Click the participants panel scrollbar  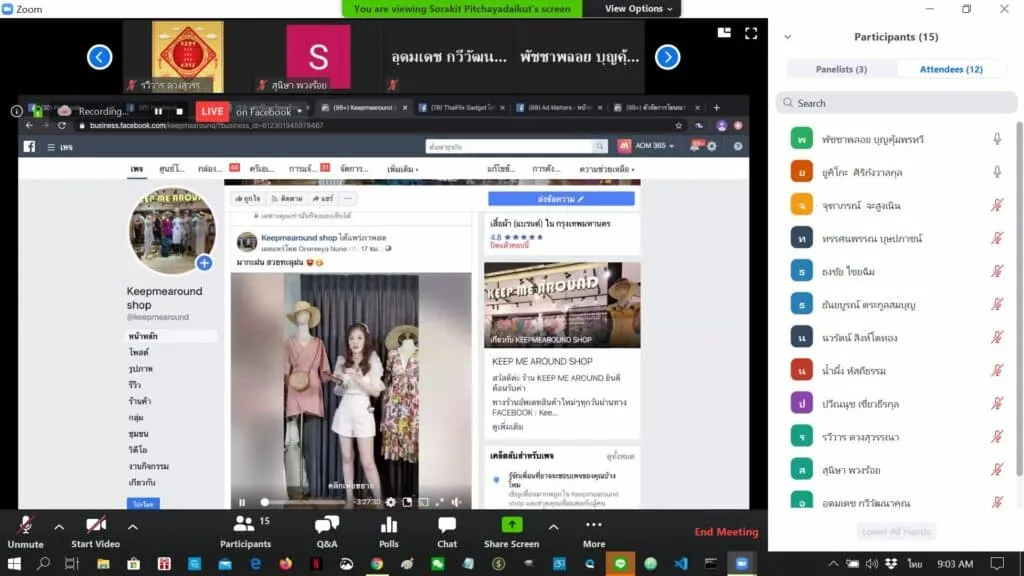1019,299
